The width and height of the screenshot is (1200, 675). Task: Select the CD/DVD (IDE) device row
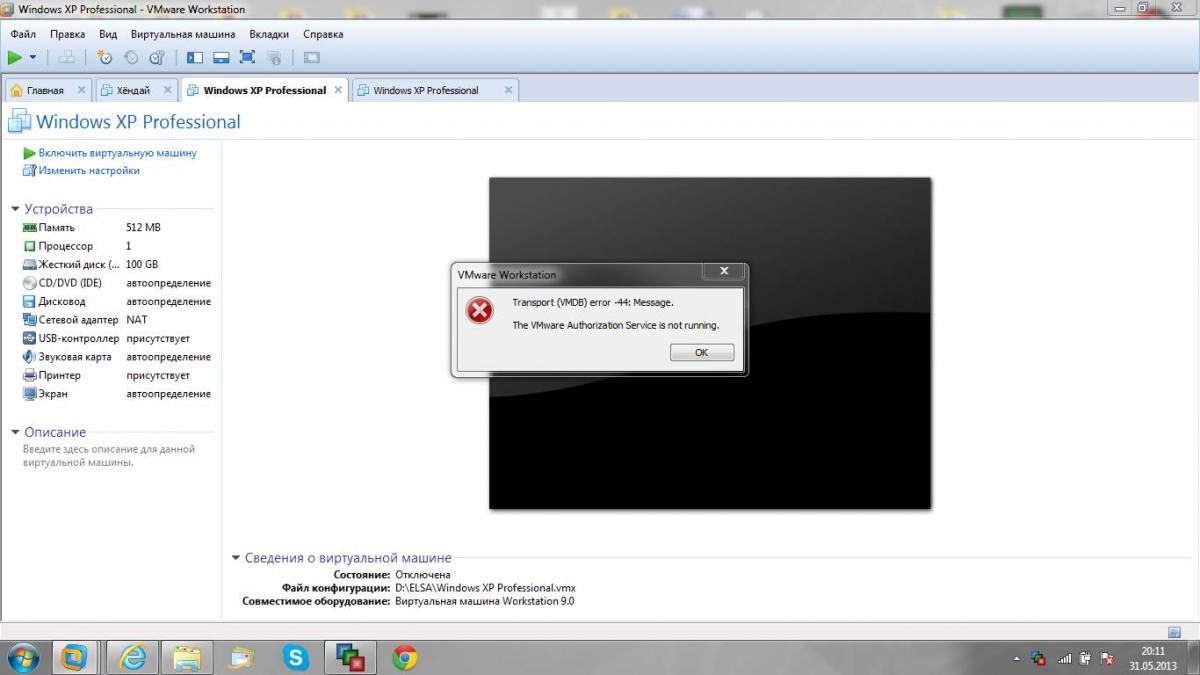(x=117, y=283)
